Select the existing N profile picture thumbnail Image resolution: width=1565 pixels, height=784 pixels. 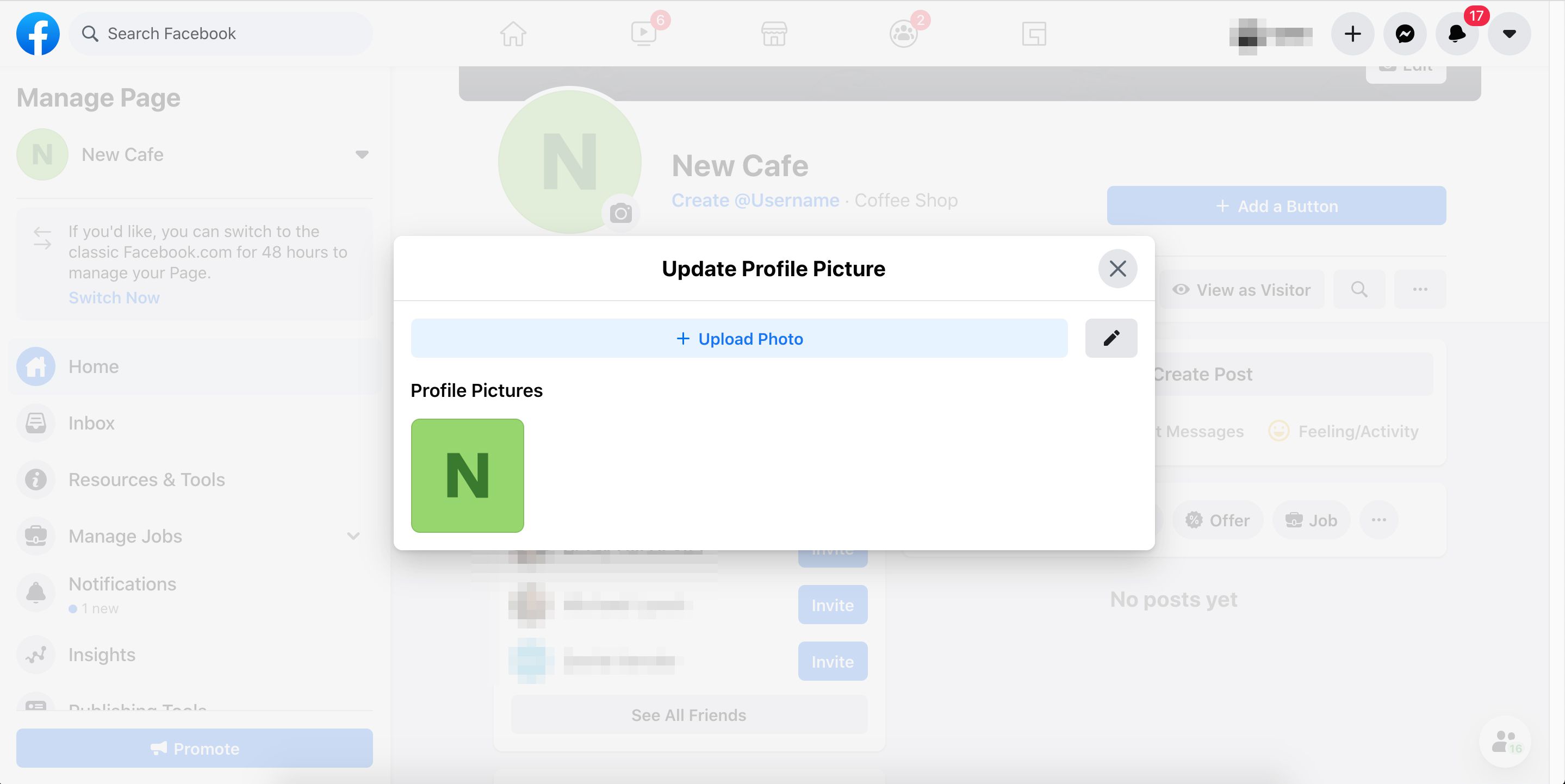[467, 475]
